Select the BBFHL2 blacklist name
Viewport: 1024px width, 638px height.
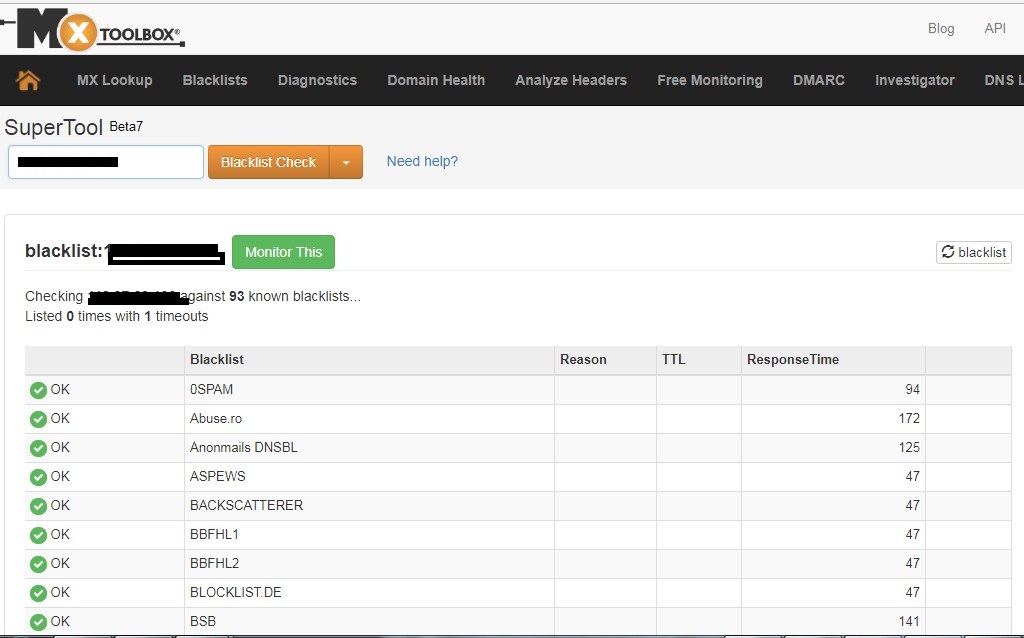(214, 563)
